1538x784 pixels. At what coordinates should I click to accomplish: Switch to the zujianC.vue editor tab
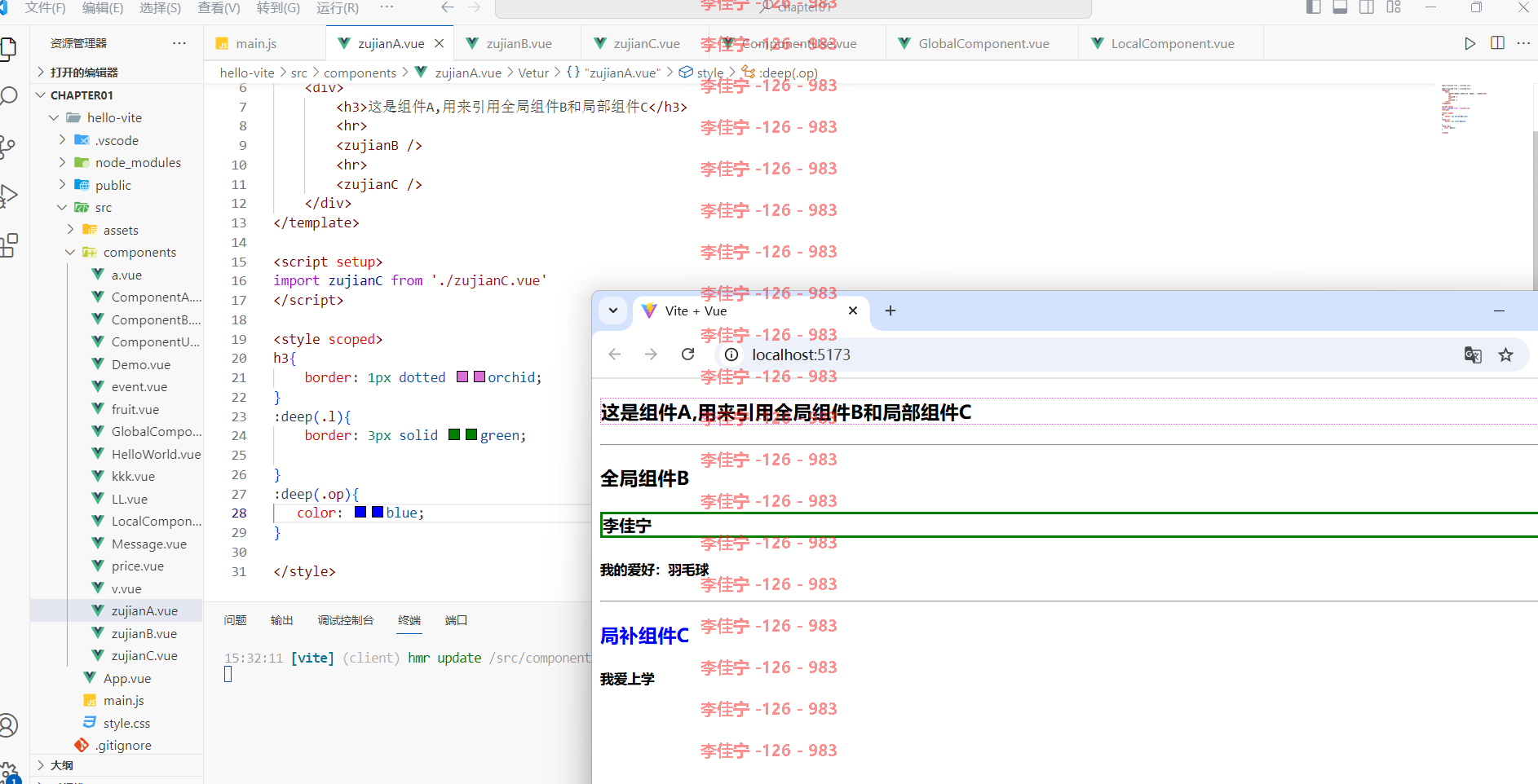646,43
